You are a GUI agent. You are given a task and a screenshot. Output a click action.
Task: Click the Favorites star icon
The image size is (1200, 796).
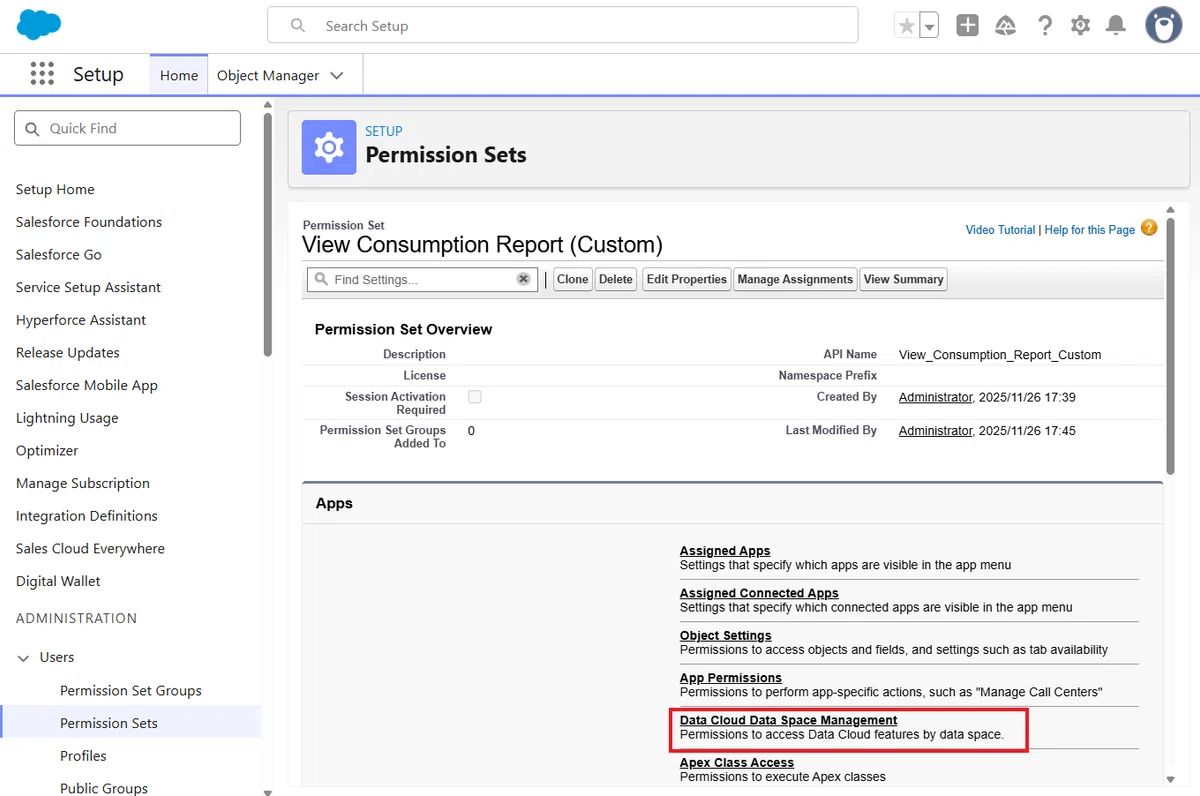coord(906,26)
